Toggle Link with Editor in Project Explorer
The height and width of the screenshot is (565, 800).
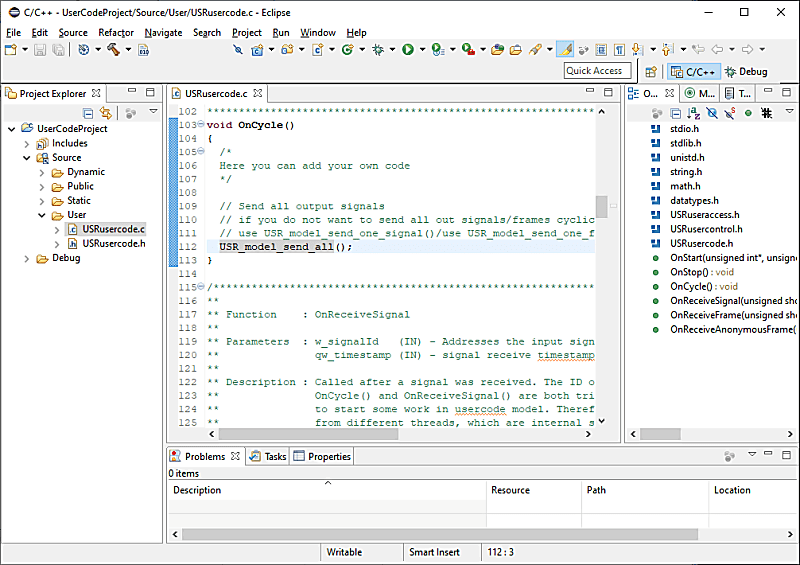point(105,113)
